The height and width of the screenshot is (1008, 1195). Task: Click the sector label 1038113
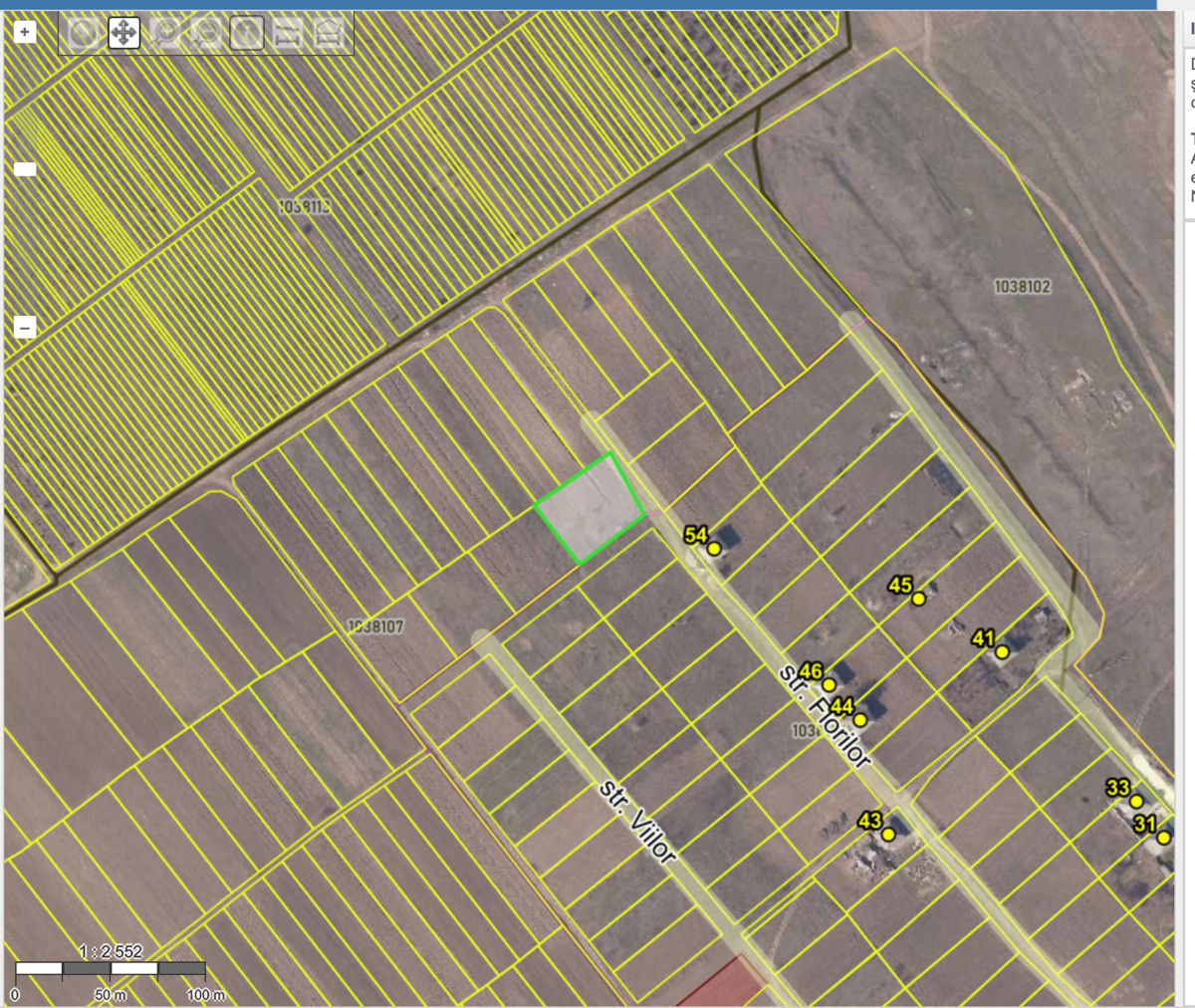304,207
